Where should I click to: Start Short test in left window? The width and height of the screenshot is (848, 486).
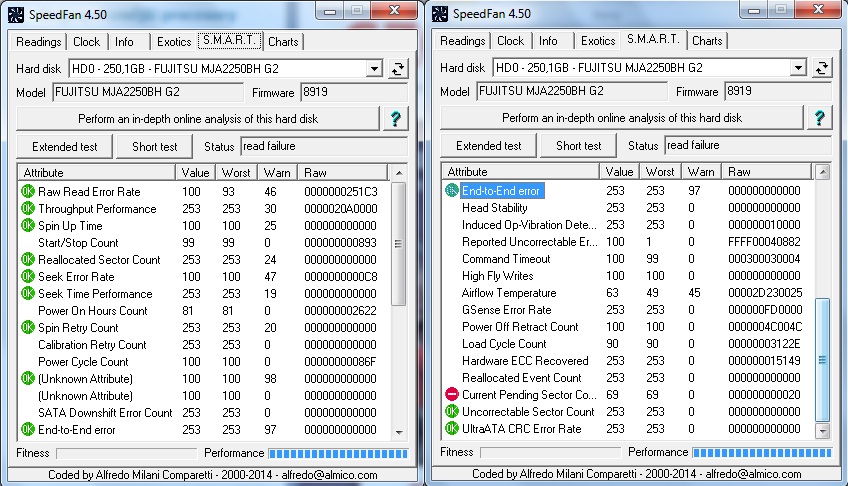[x=155, y=147]
